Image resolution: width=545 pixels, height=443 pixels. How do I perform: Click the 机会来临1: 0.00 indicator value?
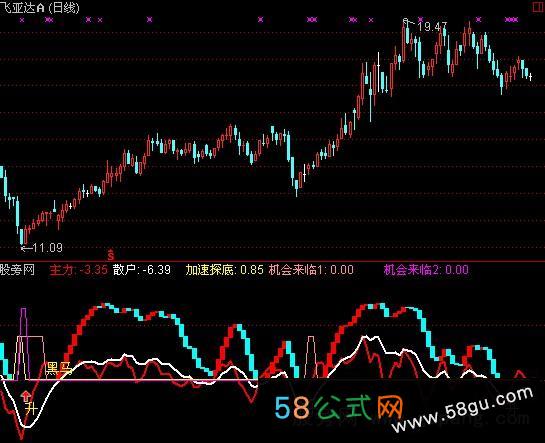tap(311, 270)
